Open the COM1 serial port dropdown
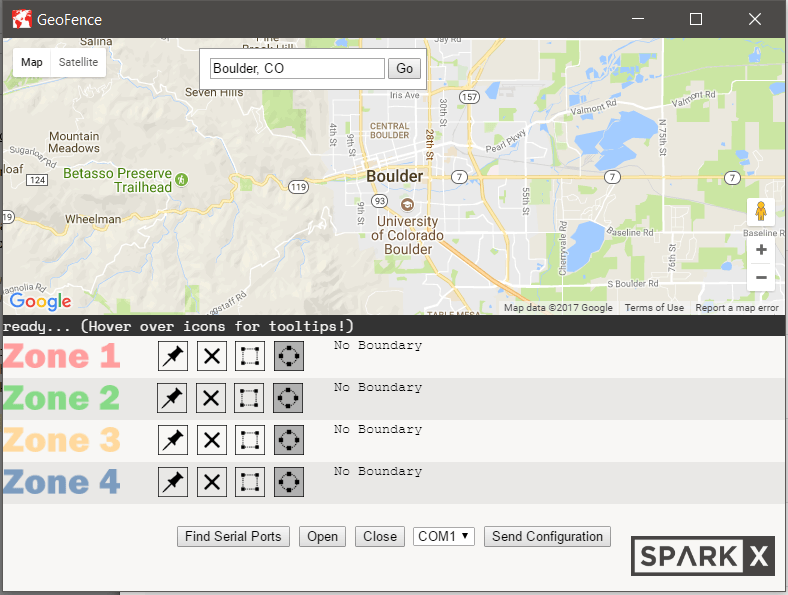 coord(444,536)
